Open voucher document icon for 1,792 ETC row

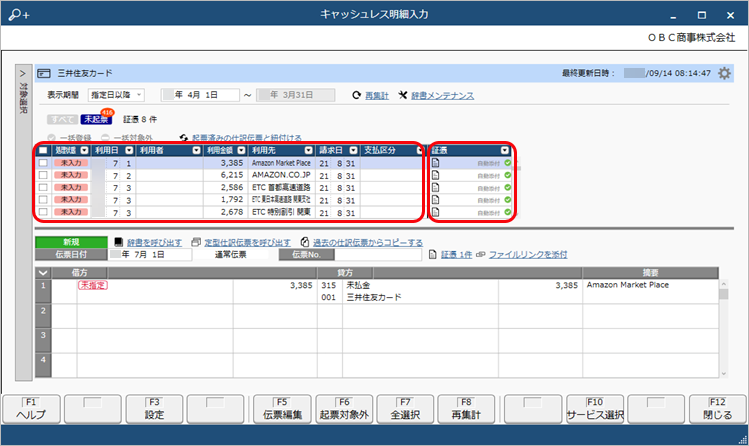[x=435, y=200]
